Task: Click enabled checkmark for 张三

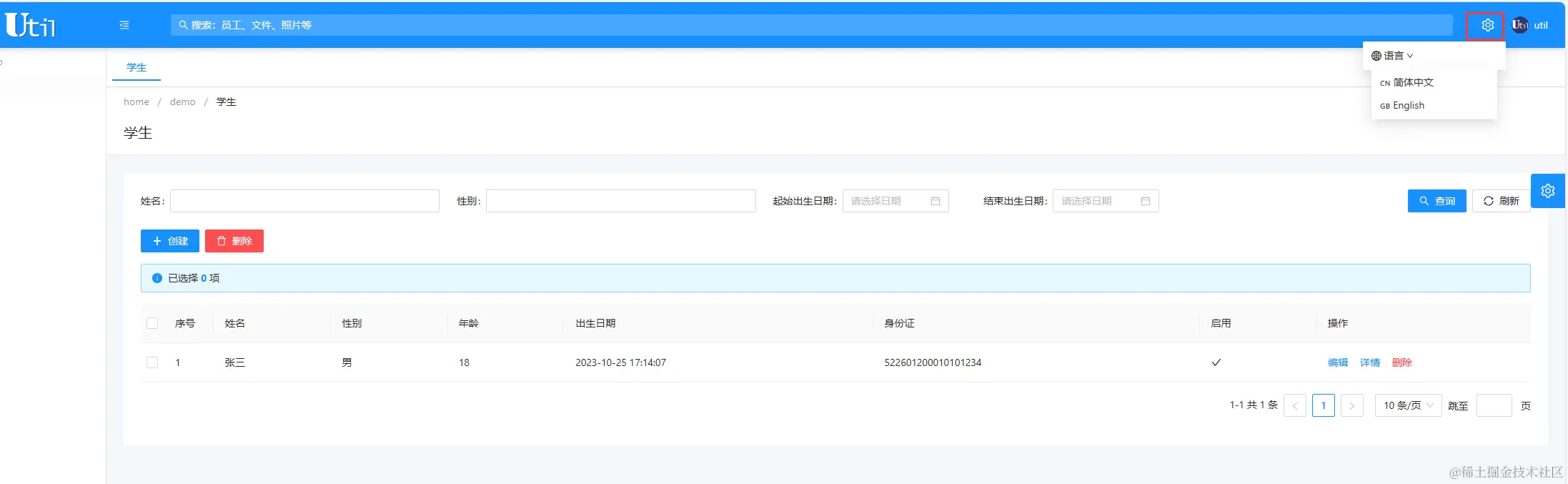Action: 1216,362
